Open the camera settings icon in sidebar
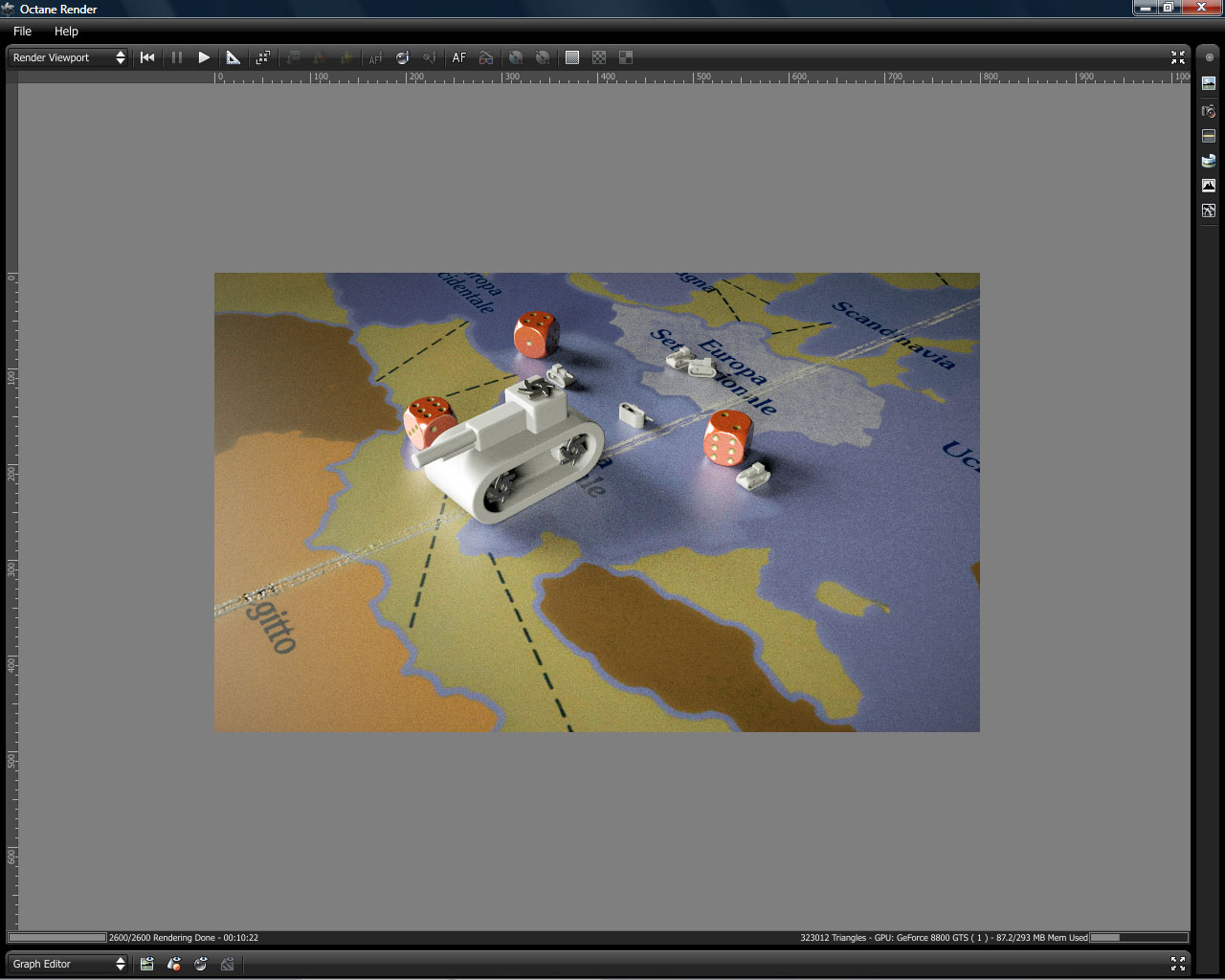The width and height of the screenshot is (1225, 980). click(x=1209, y=111)
